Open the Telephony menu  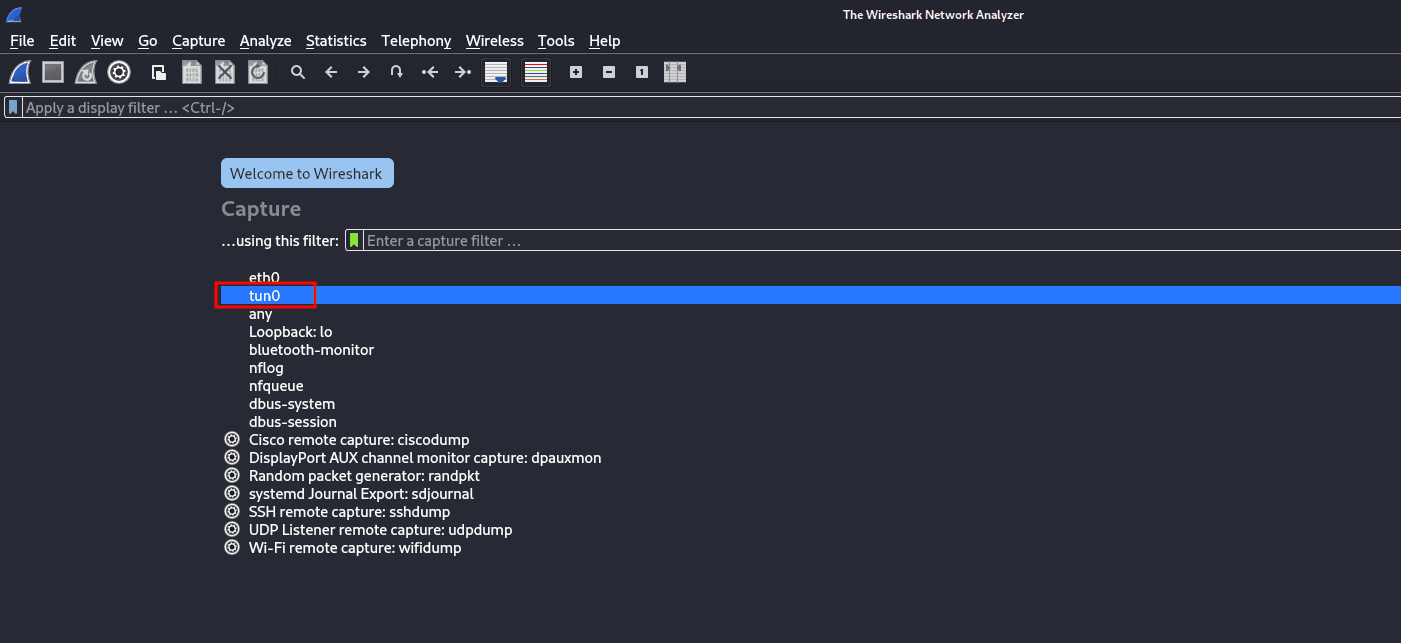point(416,41)
